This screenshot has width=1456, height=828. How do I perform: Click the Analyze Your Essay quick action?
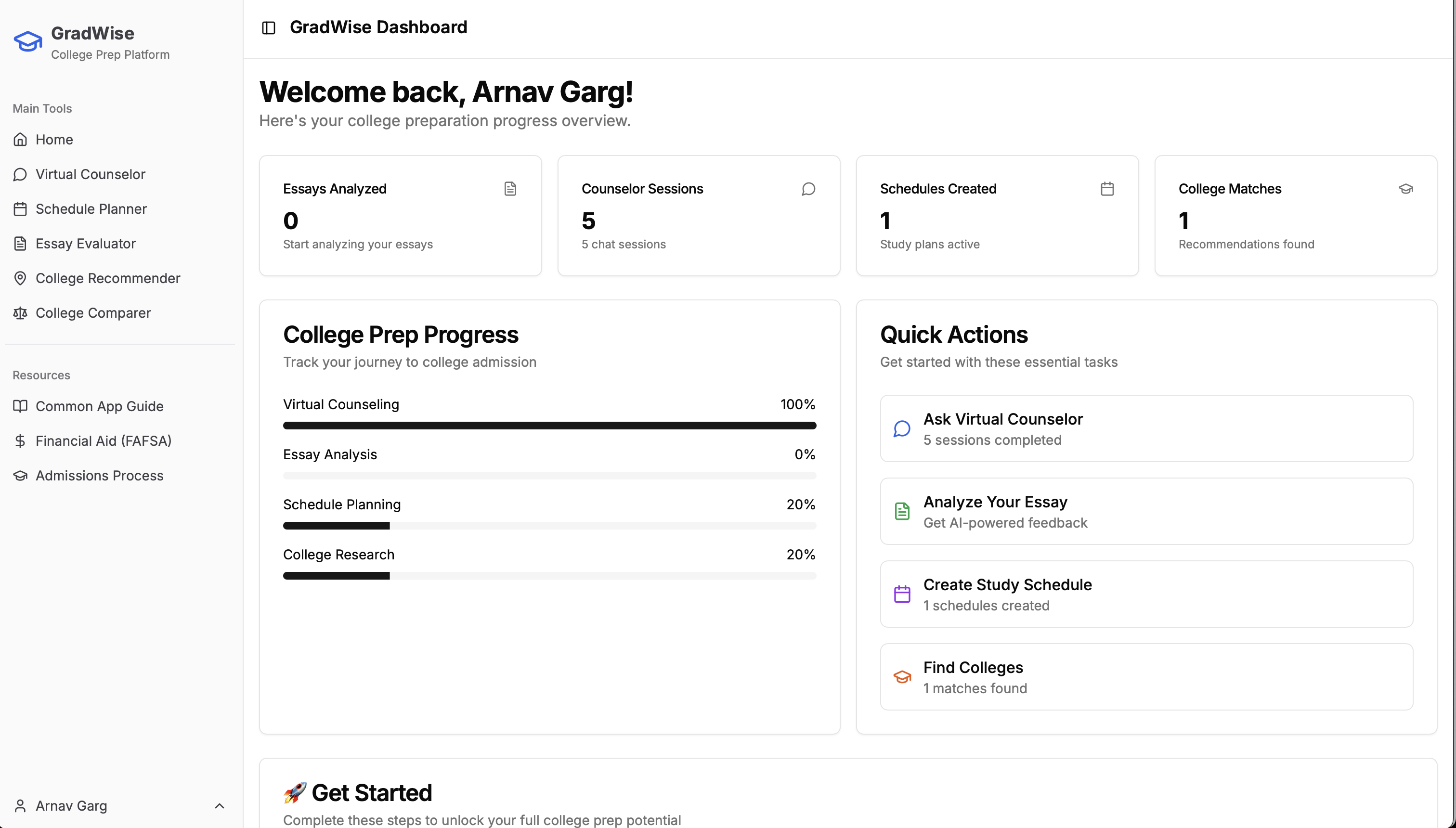tap(1146, 511)
